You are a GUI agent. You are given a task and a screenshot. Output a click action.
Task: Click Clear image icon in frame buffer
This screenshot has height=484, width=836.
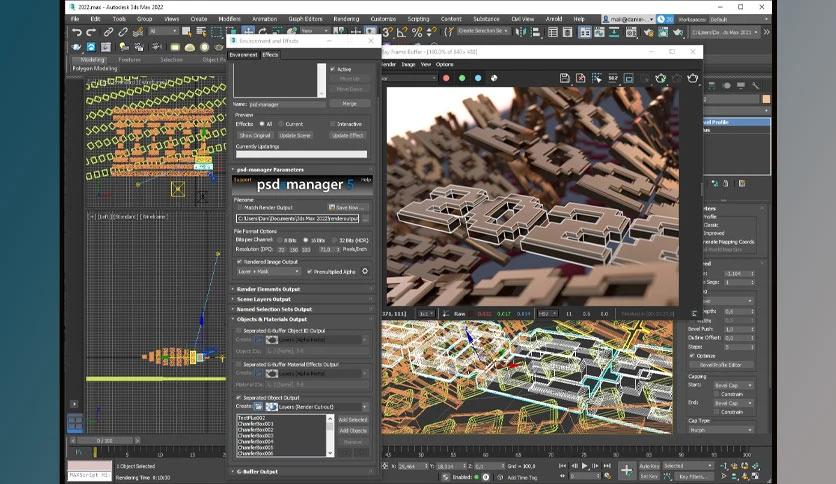click(581, 78)
